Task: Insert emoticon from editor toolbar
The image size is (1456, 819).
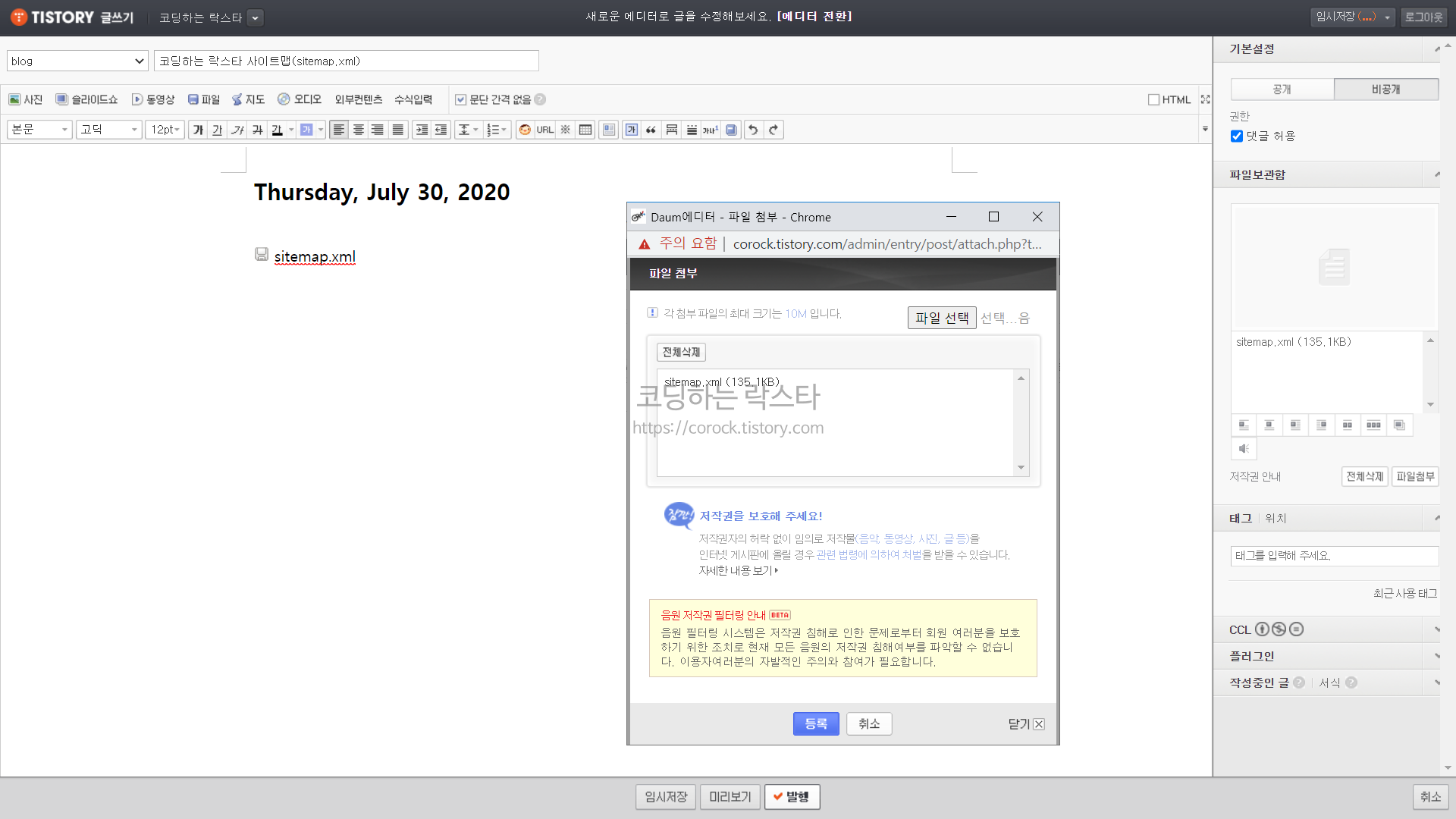Action: pos(525,130)
